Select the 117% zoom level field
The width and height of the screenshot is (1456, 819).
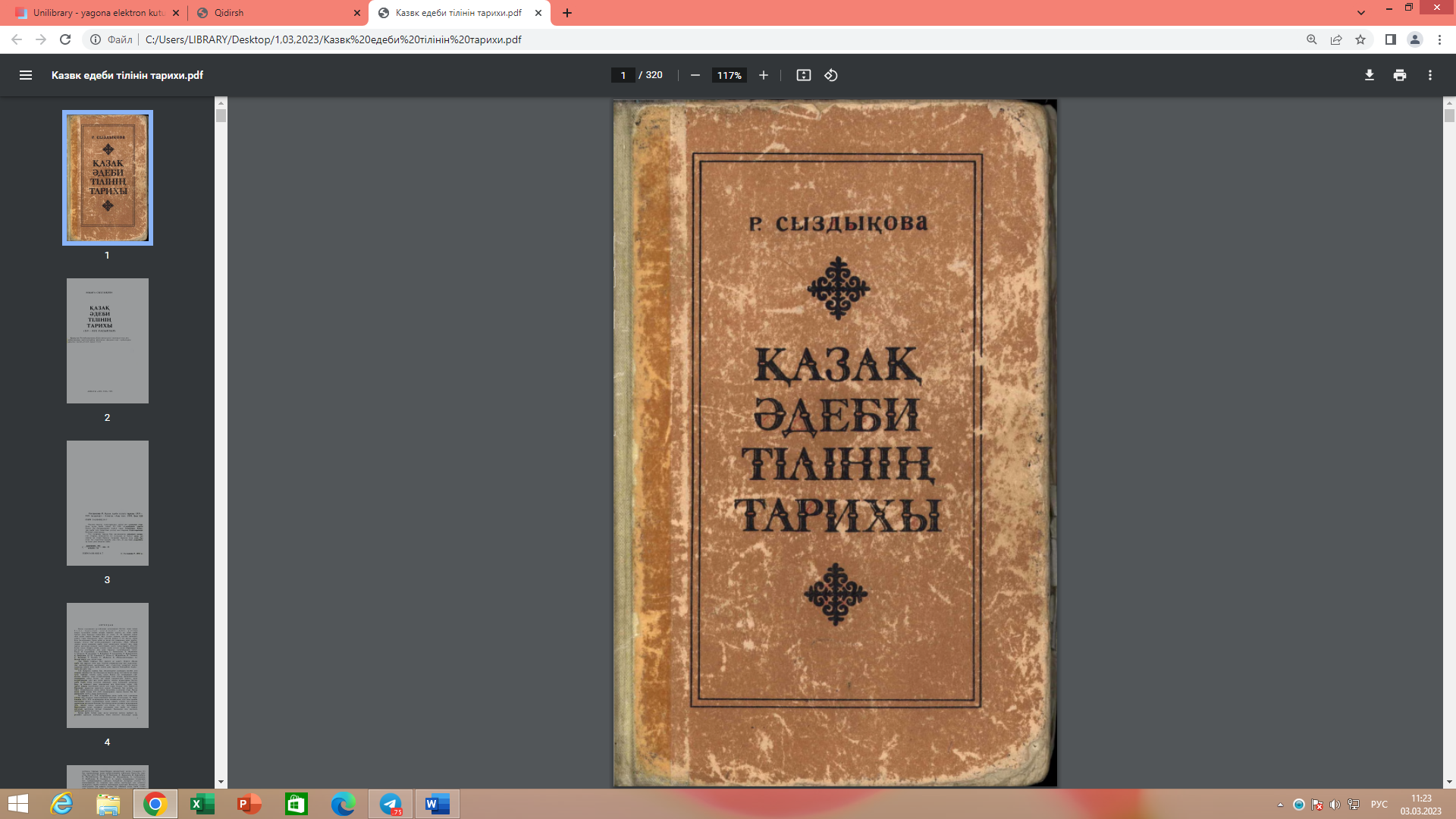point(730,75)
